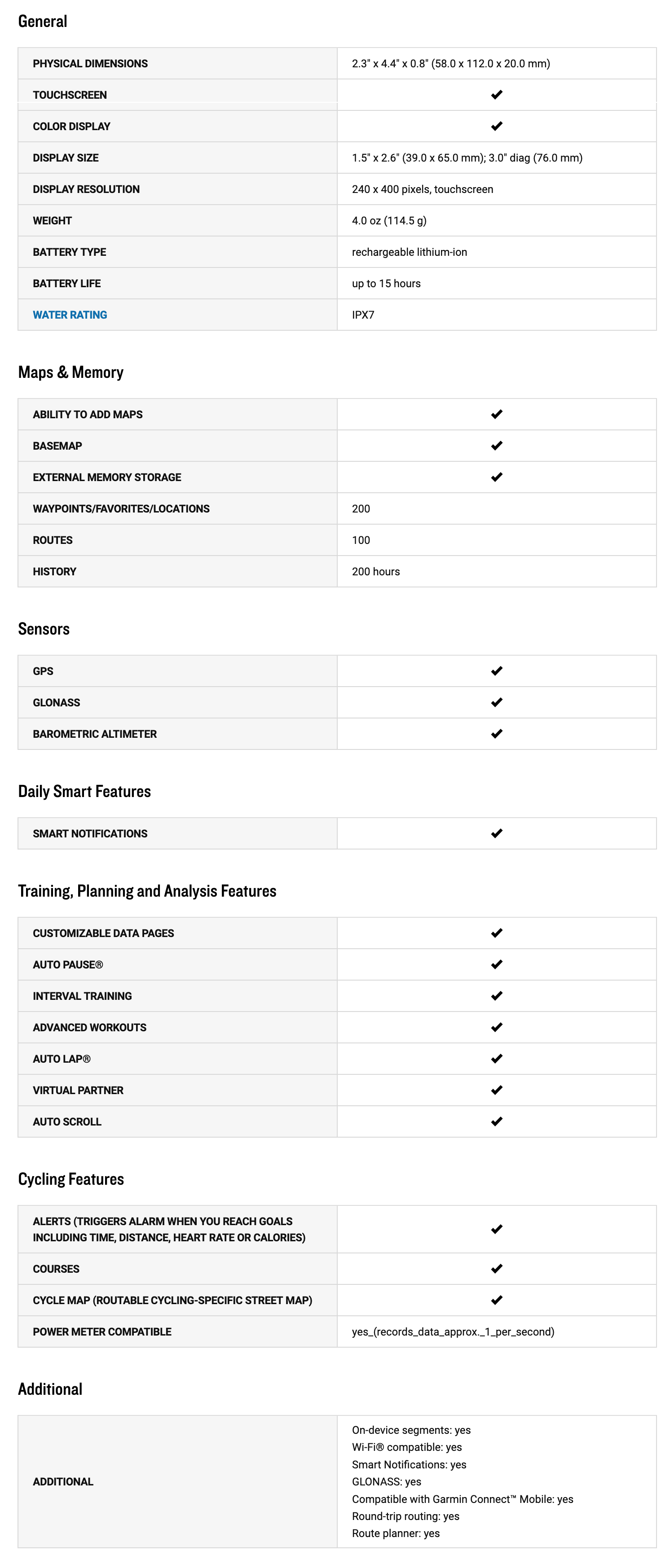
Task: Select the Basemap checkmark icon
Action: [x=496, y=446]
